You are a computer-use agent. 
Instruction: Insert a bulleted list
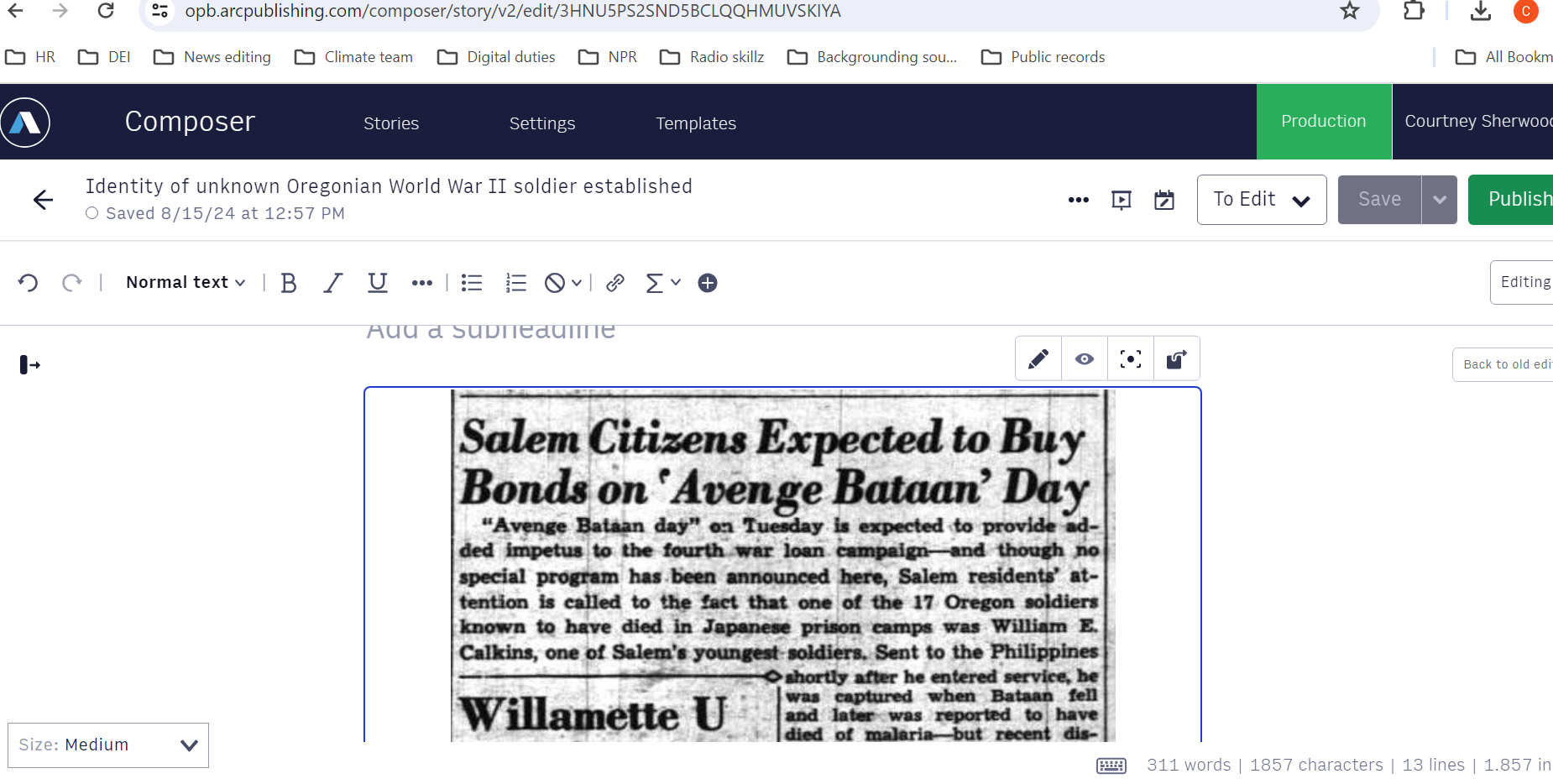tap(472, 284)
